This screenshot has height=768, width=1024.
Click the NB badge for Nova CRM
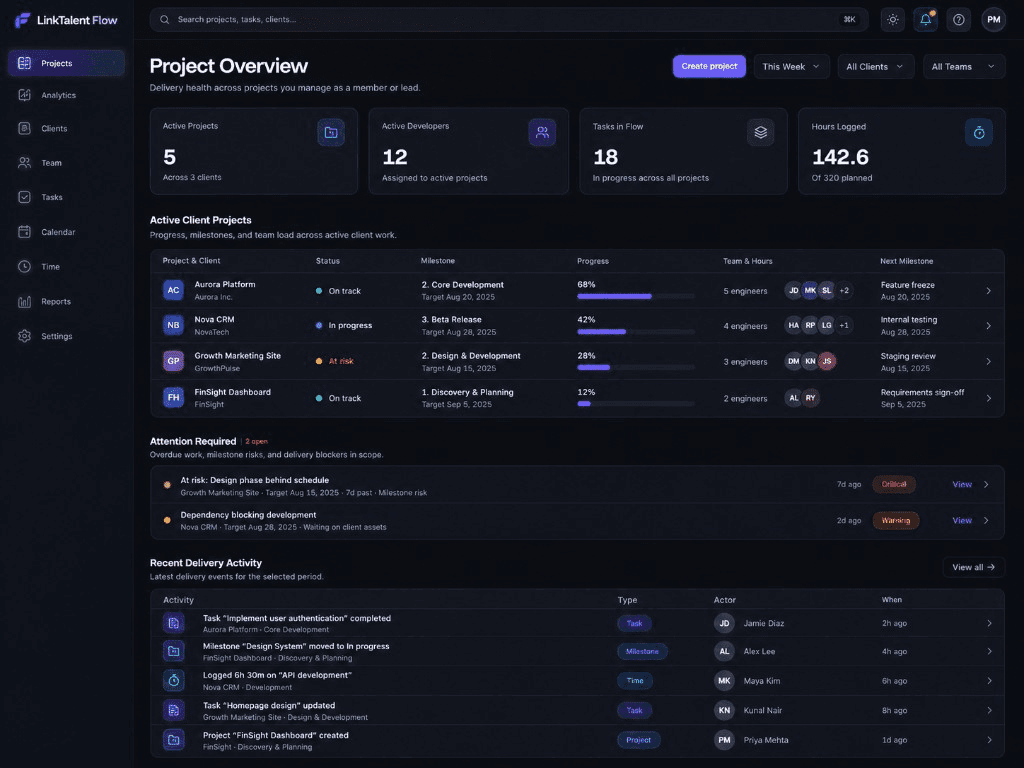[173, 325]
